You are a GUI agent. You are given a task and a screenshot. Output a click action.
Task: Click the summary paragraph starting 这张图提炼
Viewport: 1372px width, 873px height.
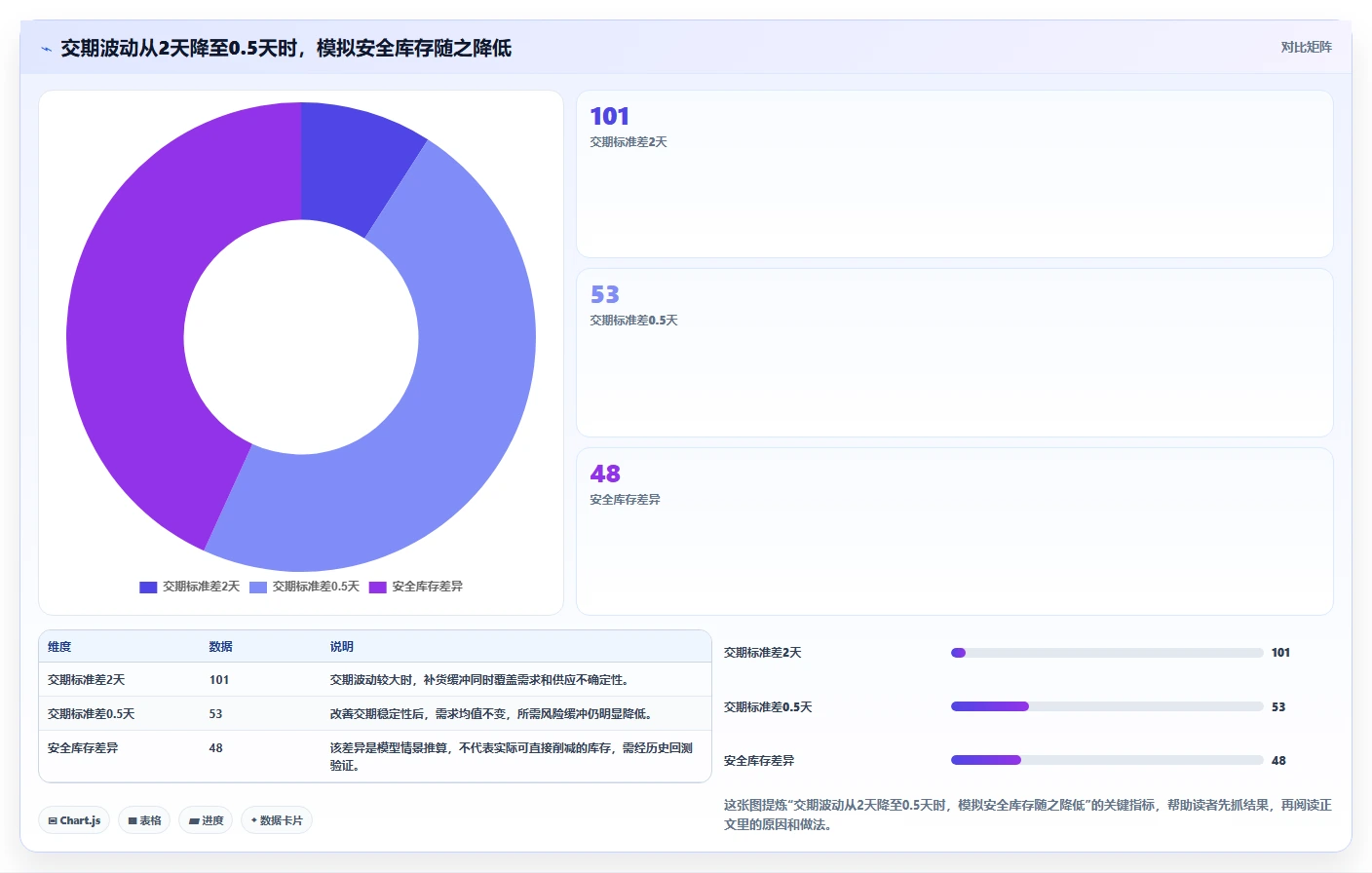click(x=1028, y=815)
